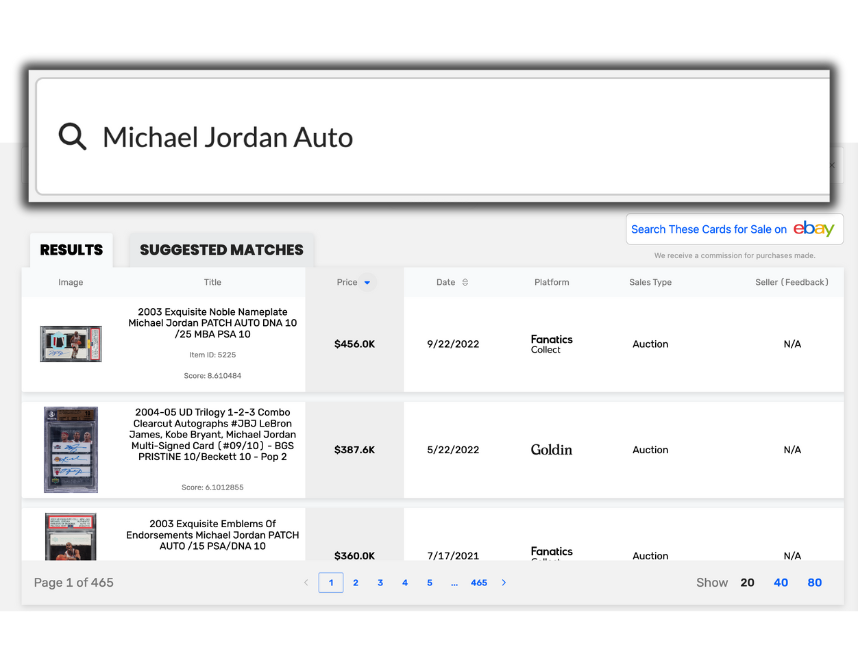Open Search These Cards for Sale on eBay

734,229
